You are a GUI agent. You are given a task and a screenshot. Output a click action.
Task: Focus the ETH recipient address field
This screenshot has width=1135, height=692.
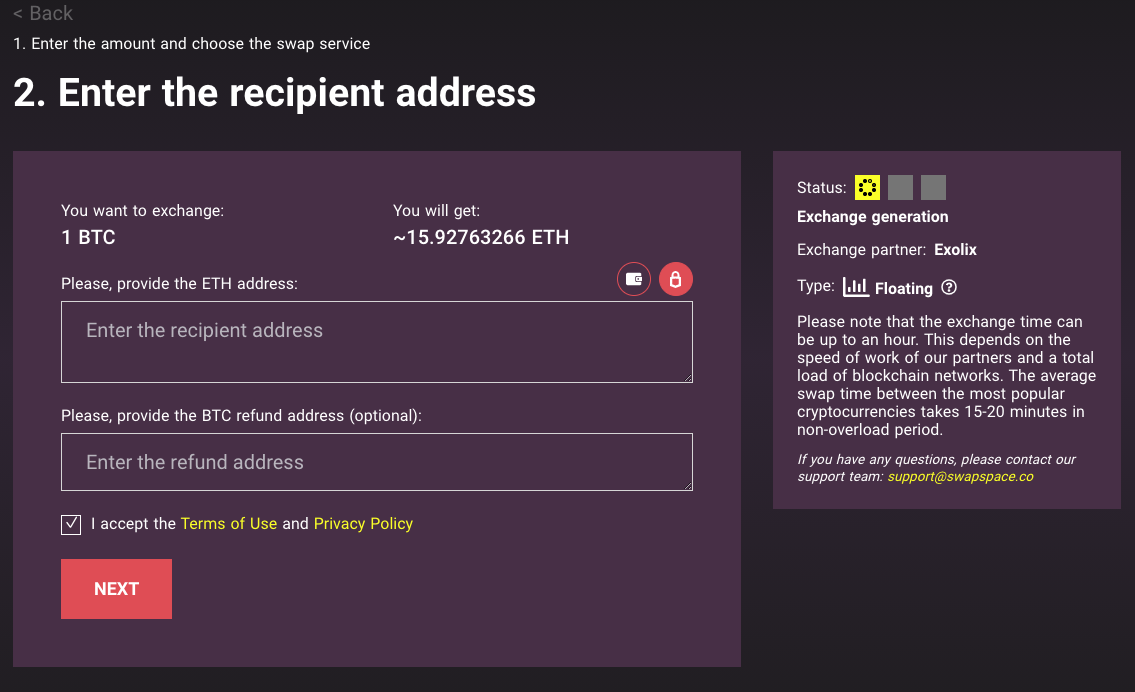pos(376,342)
